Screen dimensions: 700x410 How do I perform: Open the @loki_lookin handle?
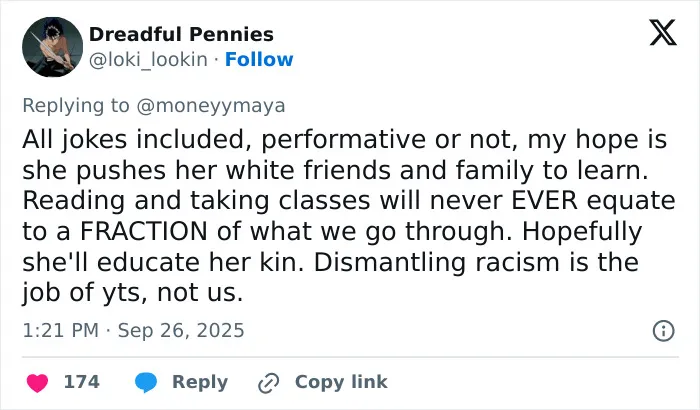(148, 59)
